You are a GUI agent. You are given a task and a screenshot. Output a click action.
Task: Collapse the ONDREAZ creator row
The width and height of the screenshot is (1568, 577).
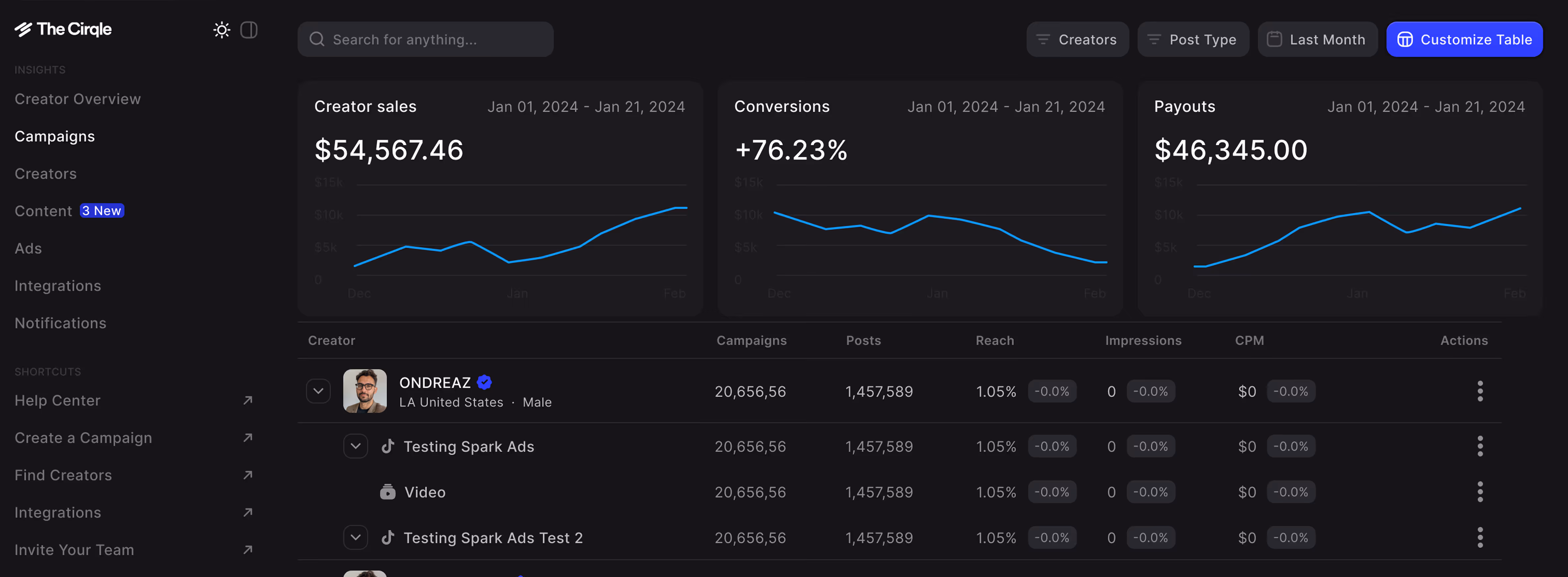click(x=318, y=391)
